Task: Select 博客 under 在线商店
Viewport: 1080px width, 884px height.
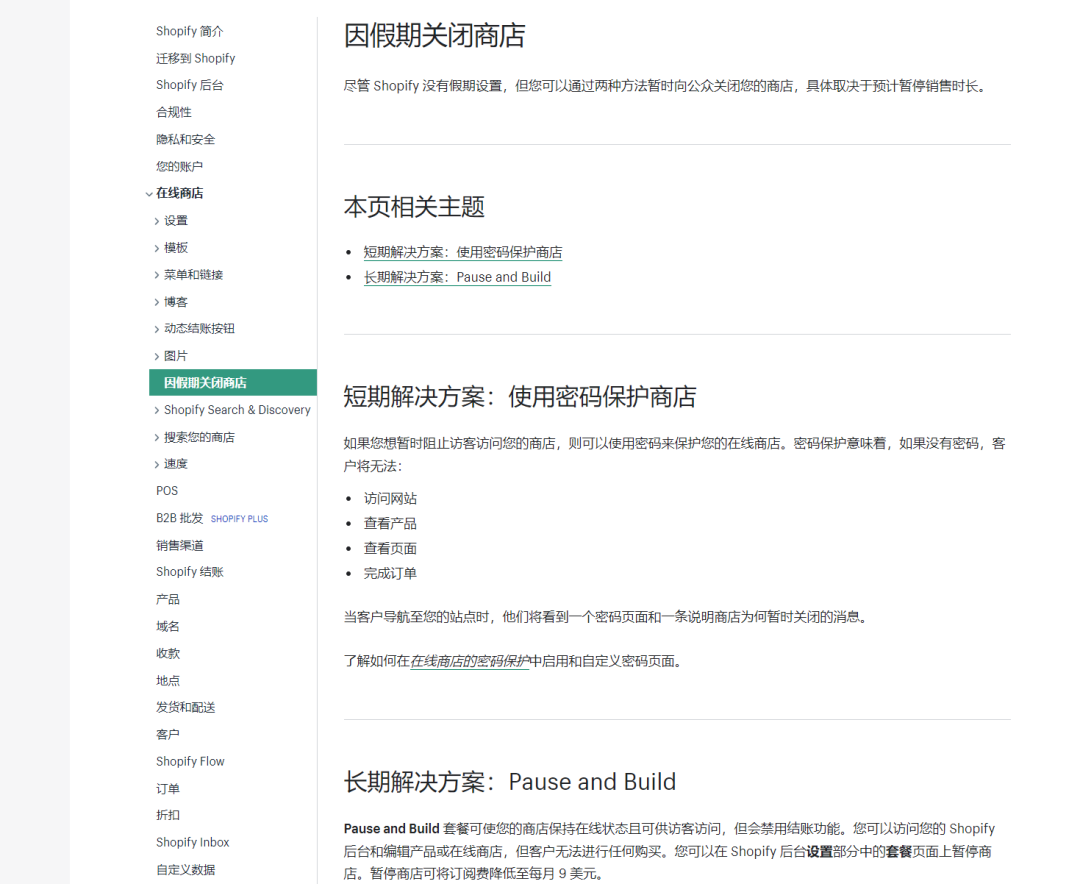Action: (x=176, y=302)
